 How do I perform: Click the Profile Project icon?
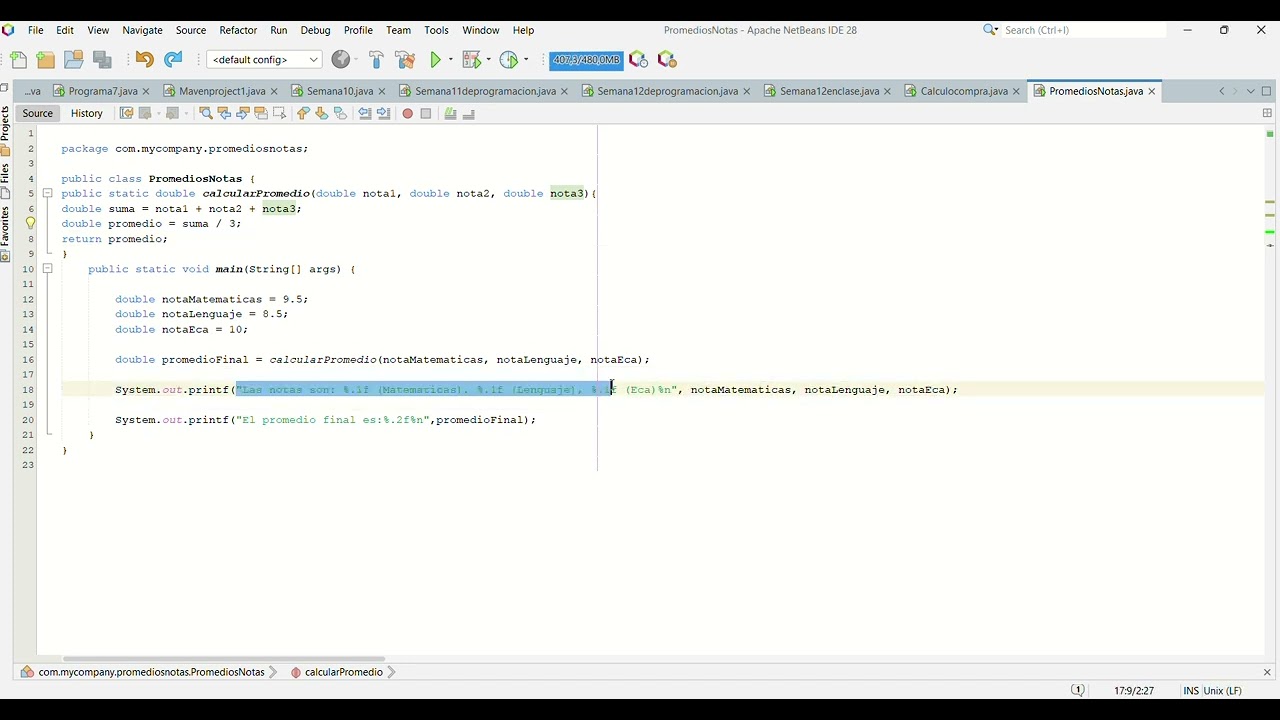[x=509, y=60]
